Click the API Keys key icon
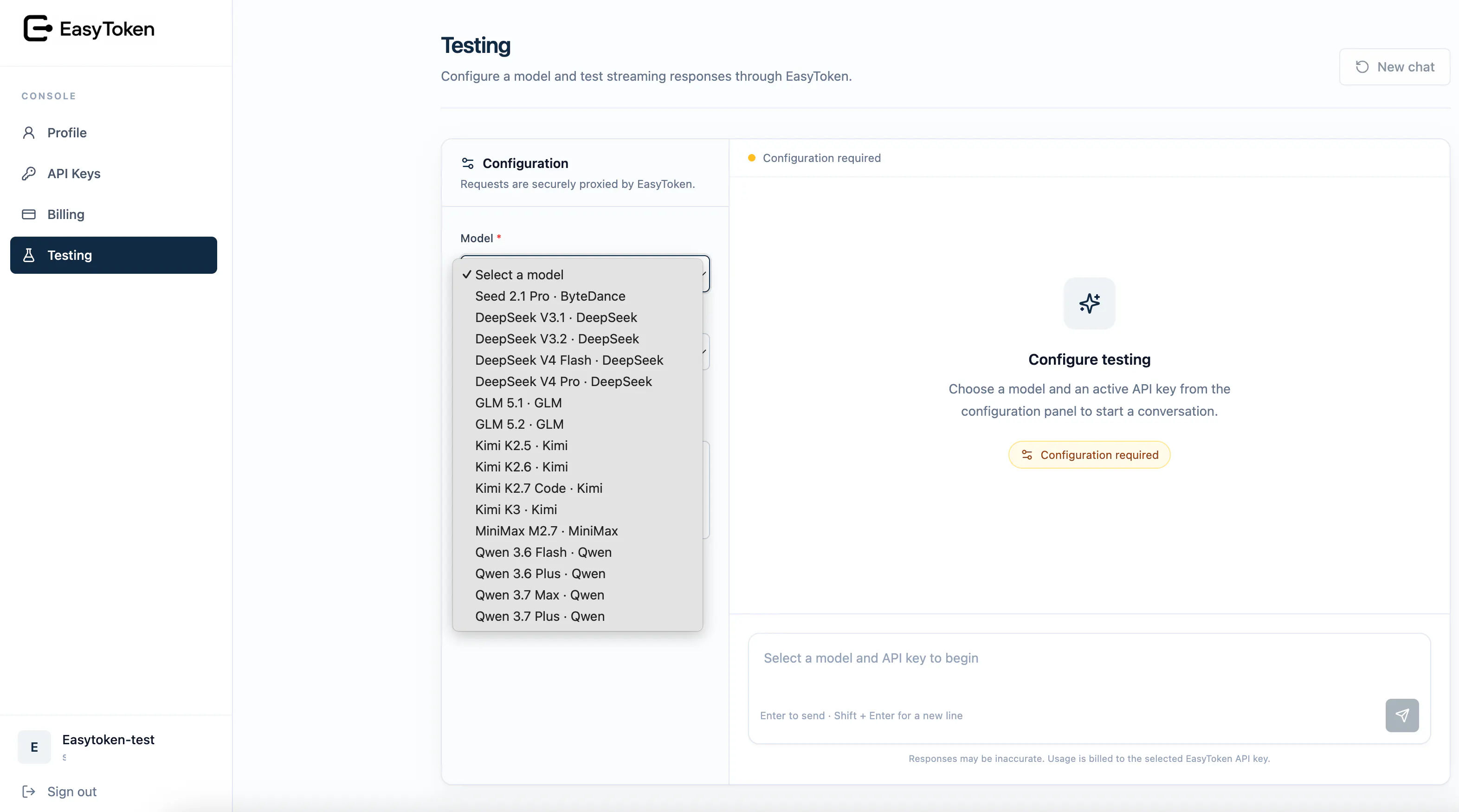 coord(28,173)
